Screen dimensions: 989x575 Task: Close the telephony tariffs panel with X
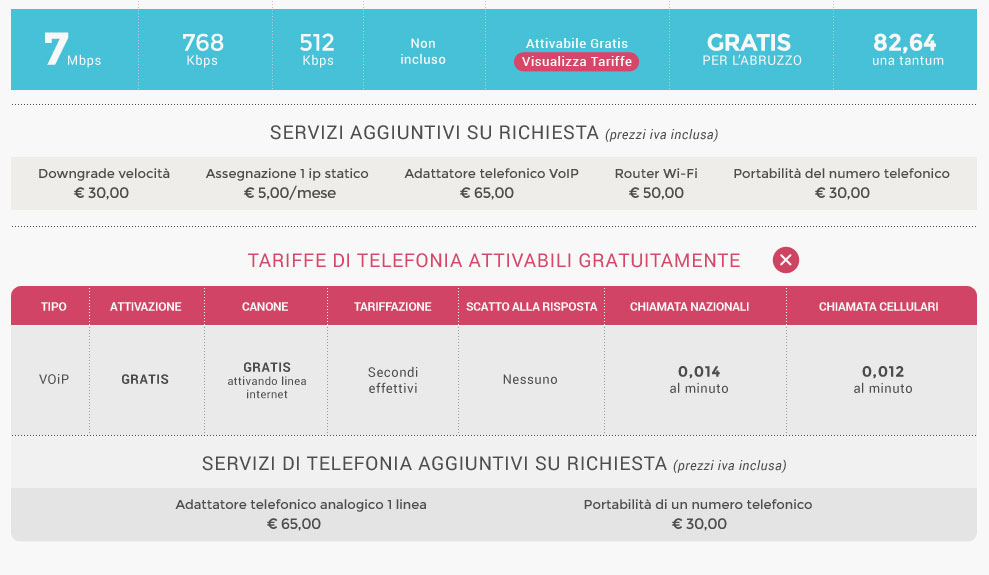tap(785, 260)
